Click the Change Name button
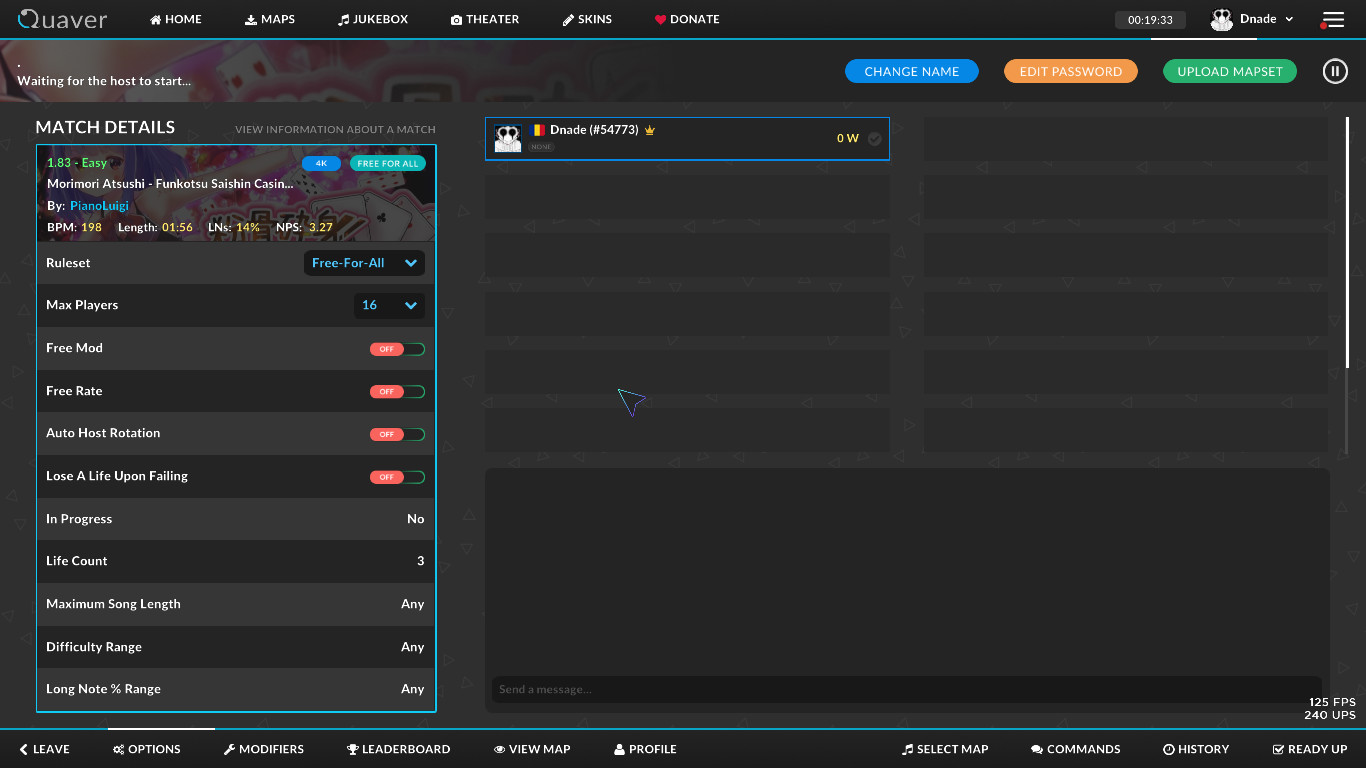The height and width of the screenshot is (768, 1366). pyautogui.click(x=911, y=71)
